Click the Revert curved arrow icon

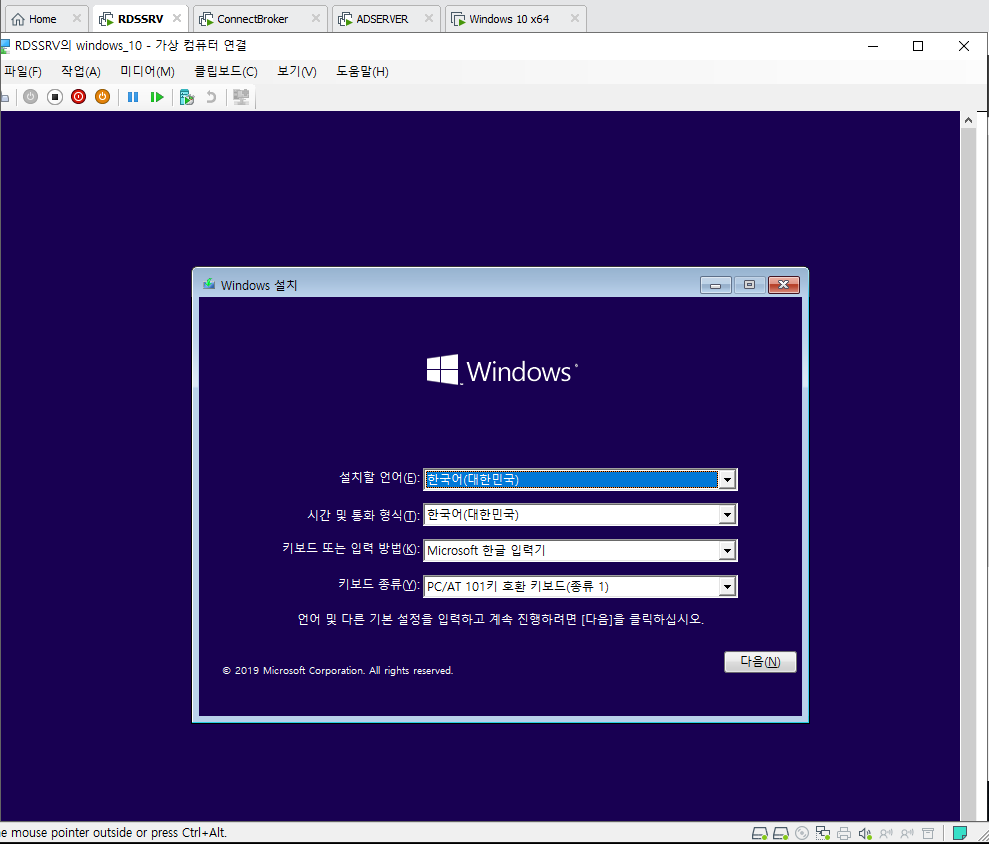pyautogui.click(x=211, y=97)
